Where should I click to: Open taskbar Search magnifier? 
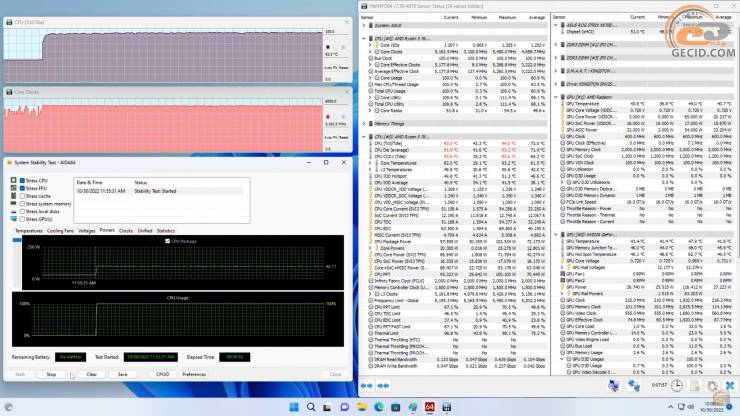click(x=311, y=407)
